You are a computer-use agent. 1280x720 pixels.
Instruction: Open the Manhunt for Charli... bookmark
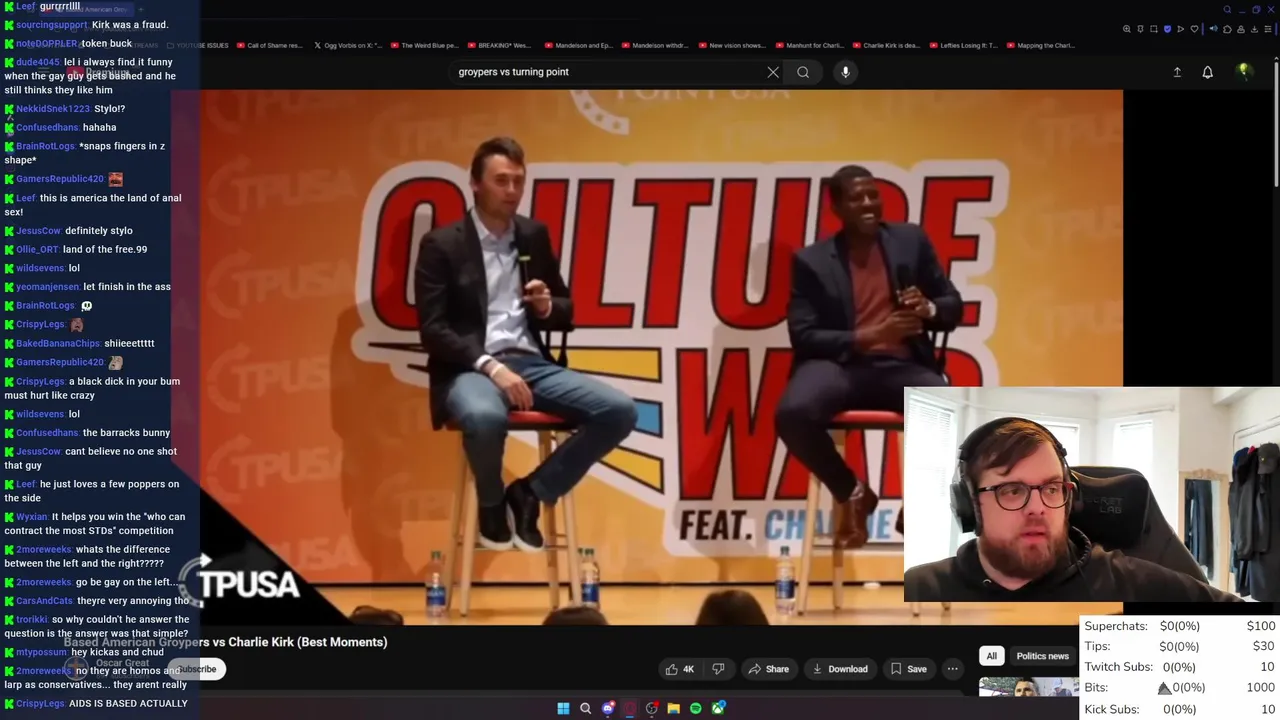(809, 45)
